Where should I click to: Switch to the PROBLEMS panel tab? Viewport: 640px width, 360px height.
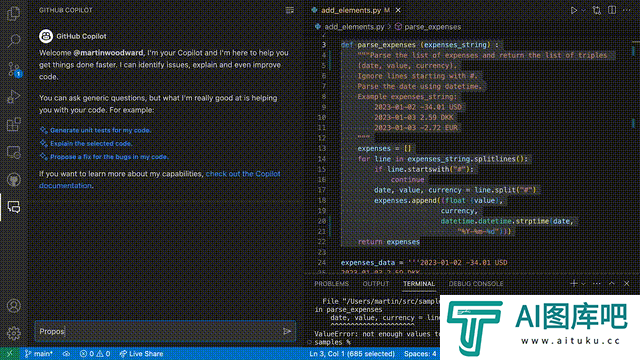point(331,284)
